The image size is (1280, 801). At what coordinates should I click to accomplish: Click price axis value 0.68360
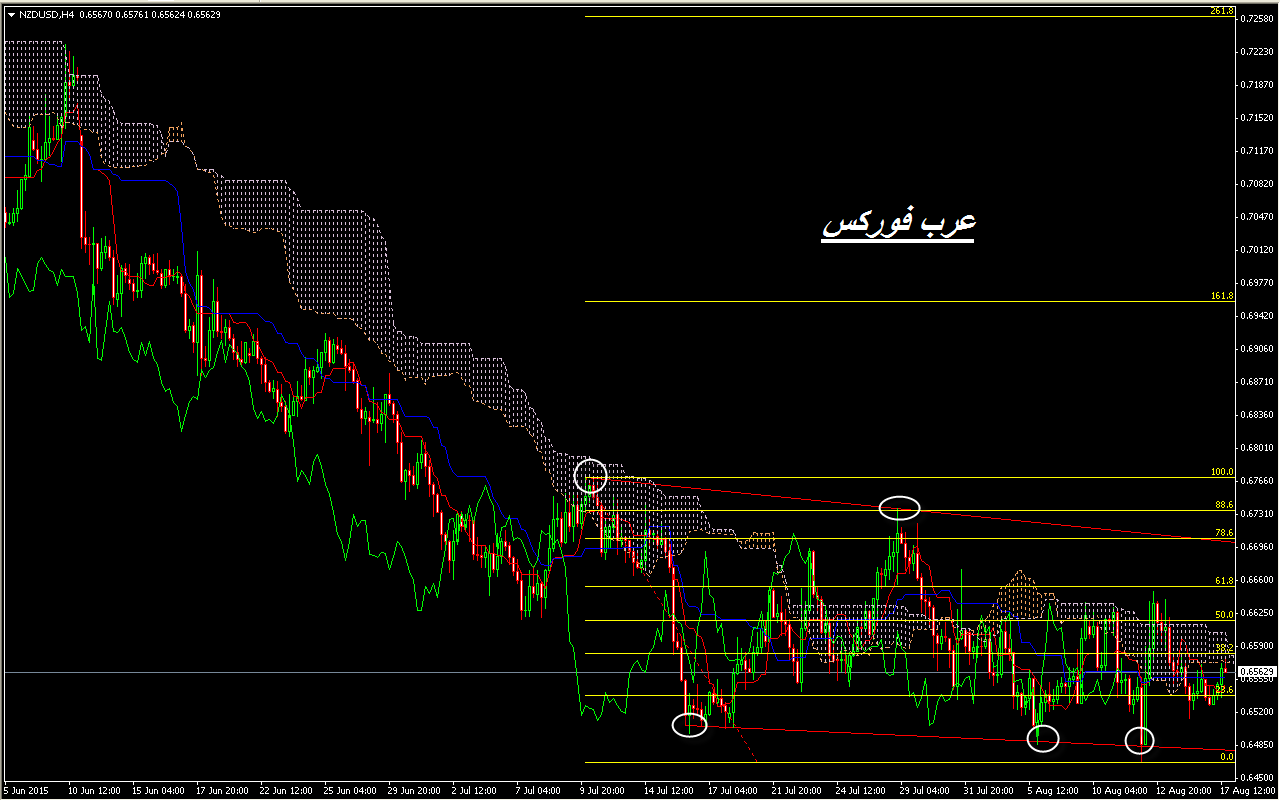(1257, 415)
